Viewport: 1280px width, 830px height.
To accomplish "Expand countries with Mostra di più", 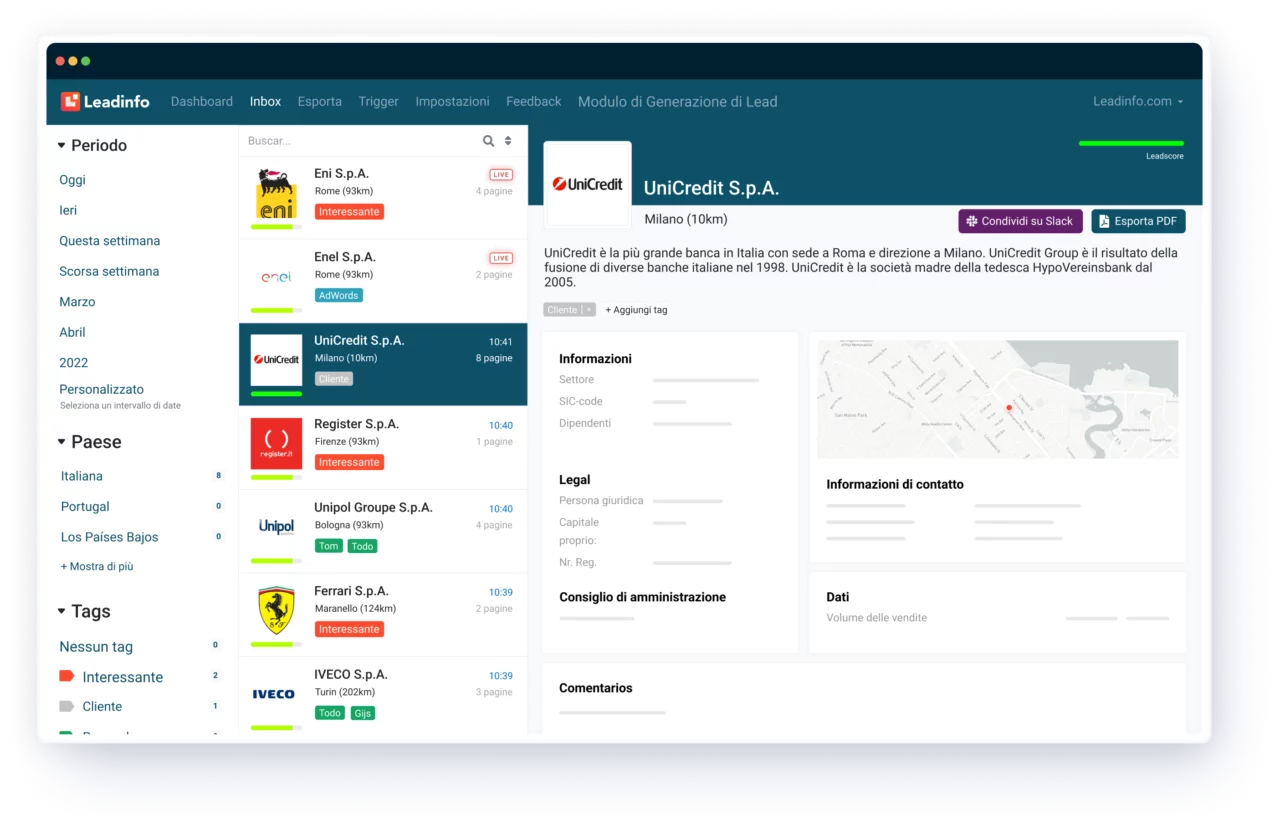I will pyautogui.click(x=97, y=566).
